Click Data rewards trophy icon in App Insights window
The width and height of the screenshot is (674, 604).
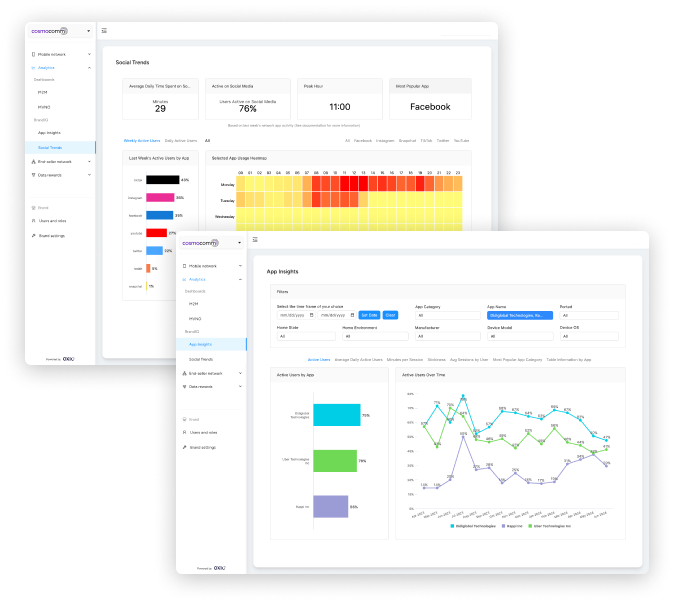(x=184, y=386)
